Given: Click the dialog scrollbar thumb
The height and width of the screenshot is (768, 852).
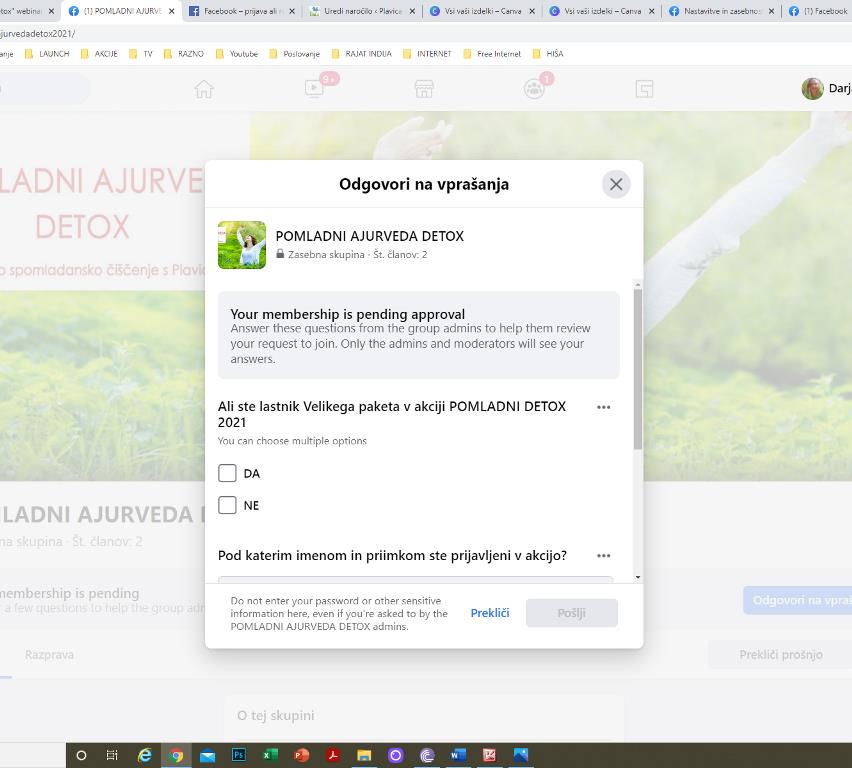Looking at the screenshot, I should coord(638,369).
